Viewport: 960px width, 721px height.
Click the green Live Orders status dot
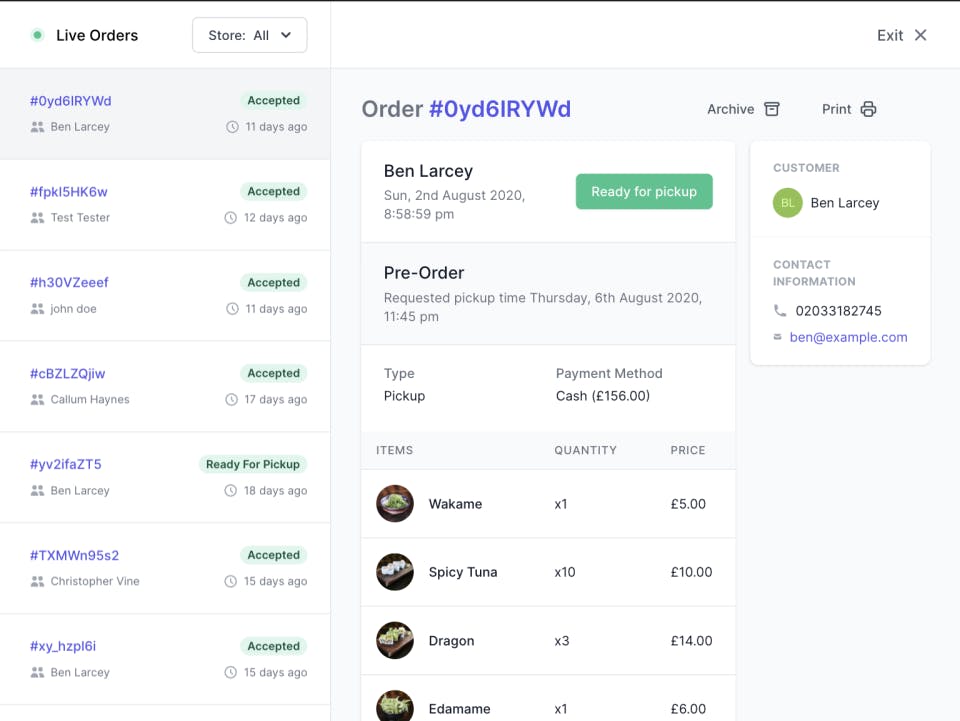click(x=37, y=35)
